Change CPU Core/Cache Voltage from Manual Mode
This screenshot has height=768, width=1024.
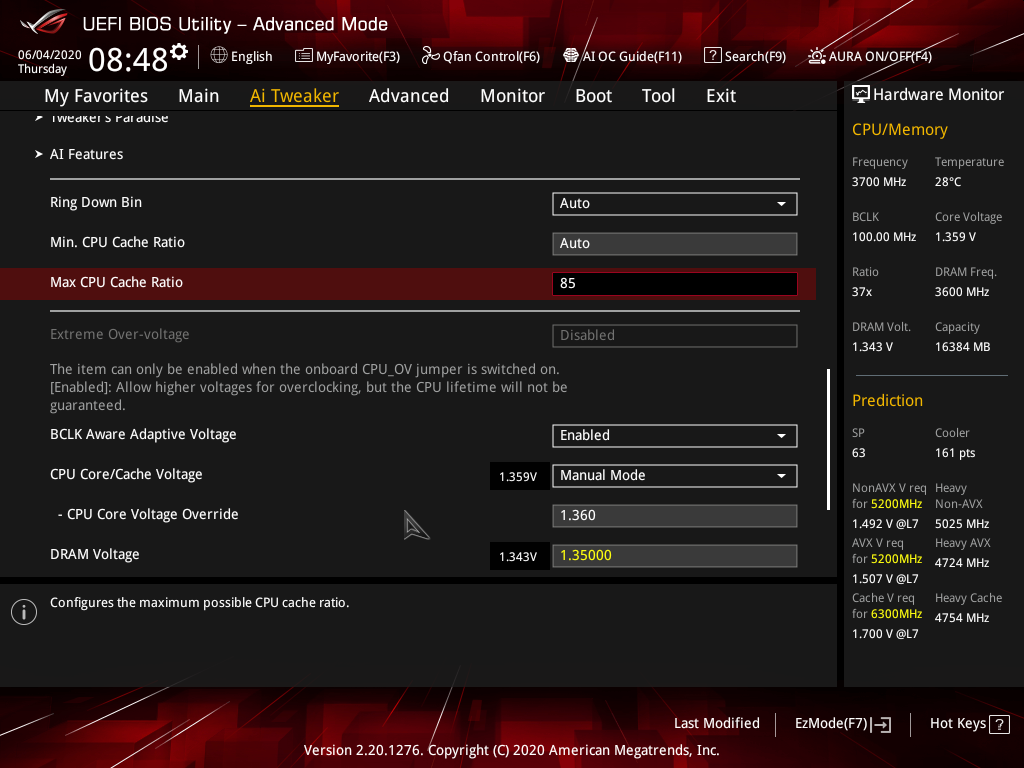tap(674, 476)
